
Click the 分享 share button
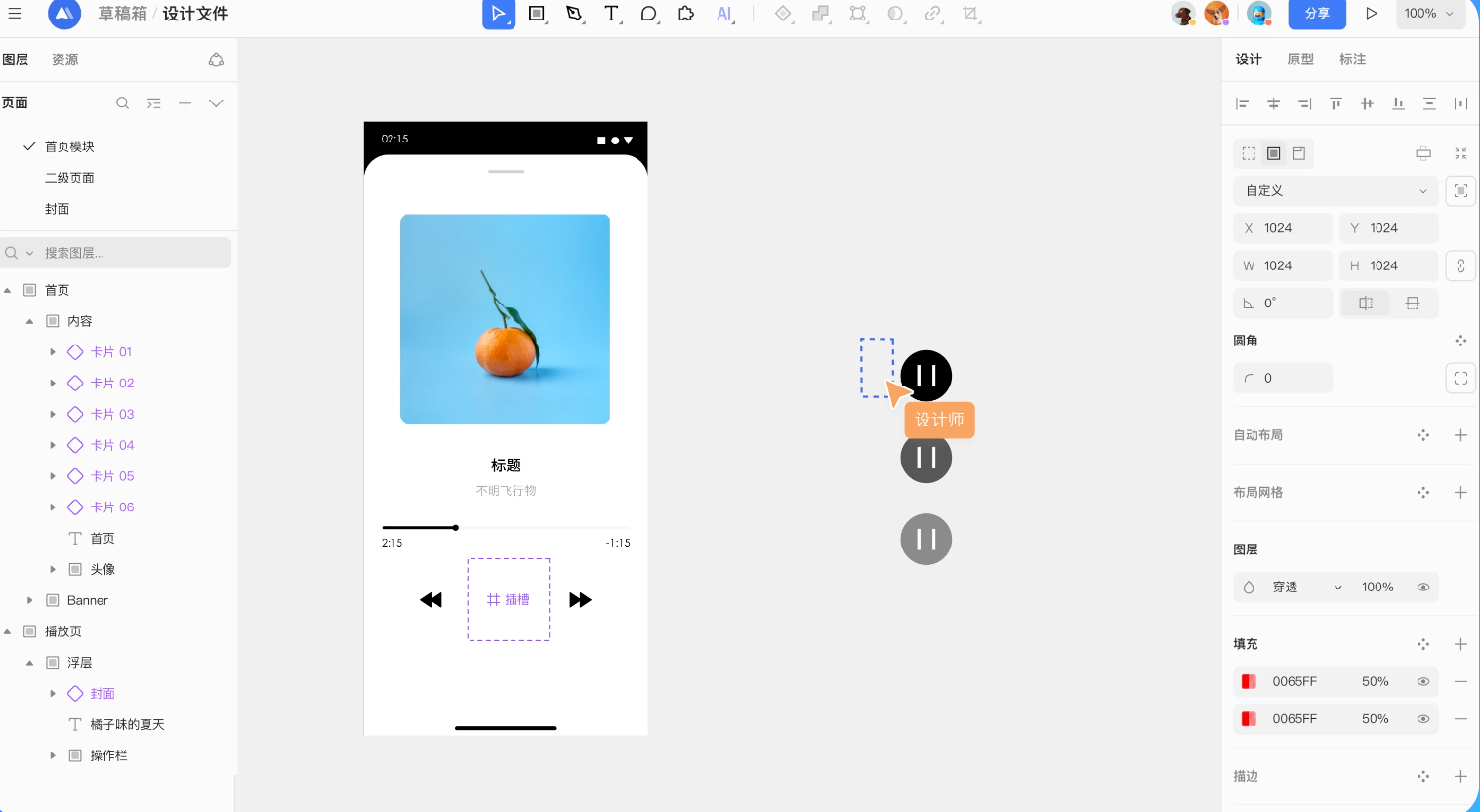click(1318, 14)
